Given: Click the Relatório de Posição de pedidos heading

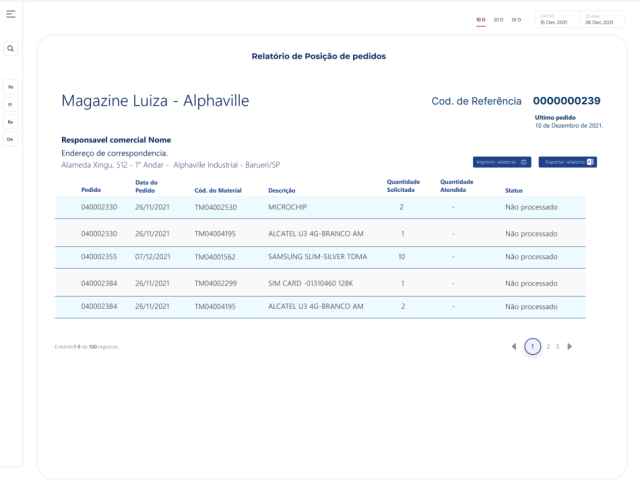Looking at the screenshot, I should point(319,56).
